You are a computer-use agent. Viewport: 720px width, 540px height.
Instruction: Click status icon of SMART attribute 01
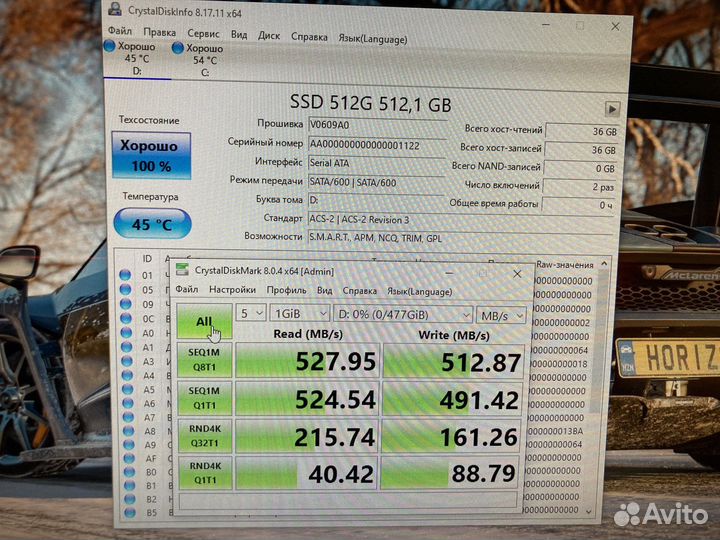coord(125,275)
